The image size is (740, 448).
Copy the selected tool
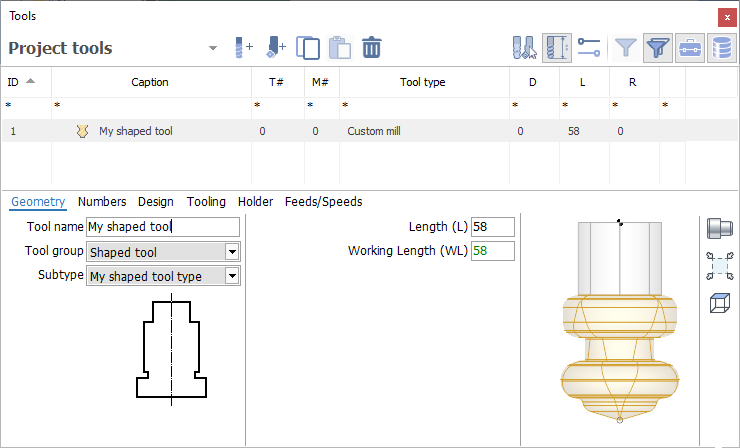[x=308, y=47]
